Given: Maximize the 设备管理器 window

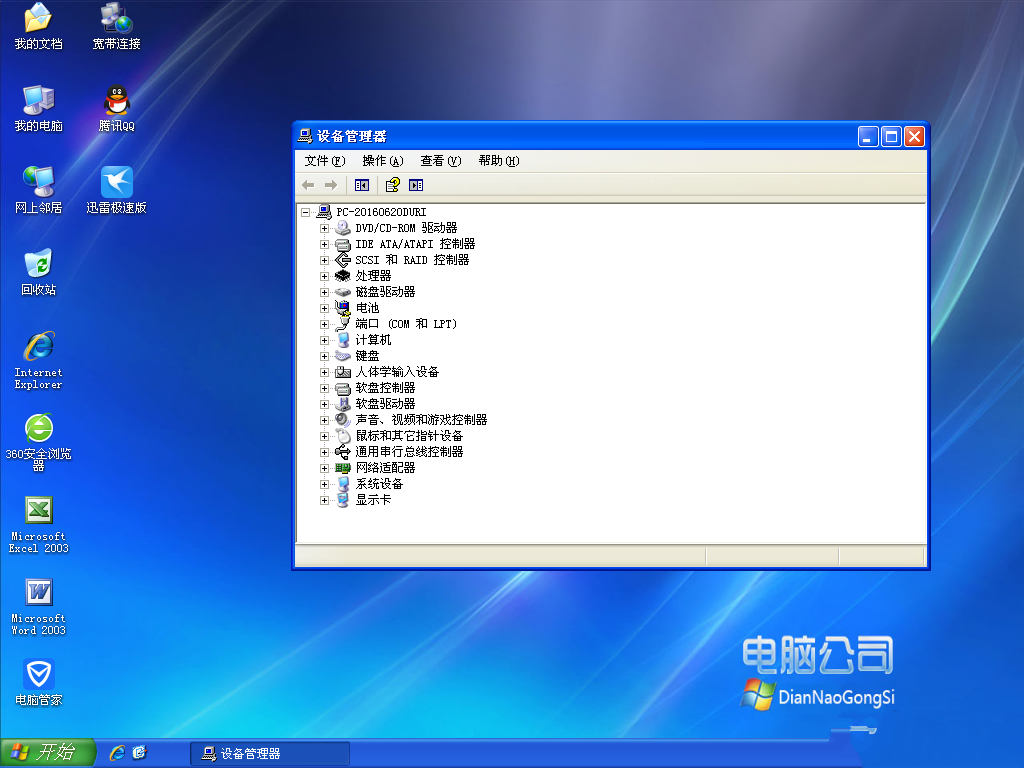Looking at the screenshot, I should point(891,136).
